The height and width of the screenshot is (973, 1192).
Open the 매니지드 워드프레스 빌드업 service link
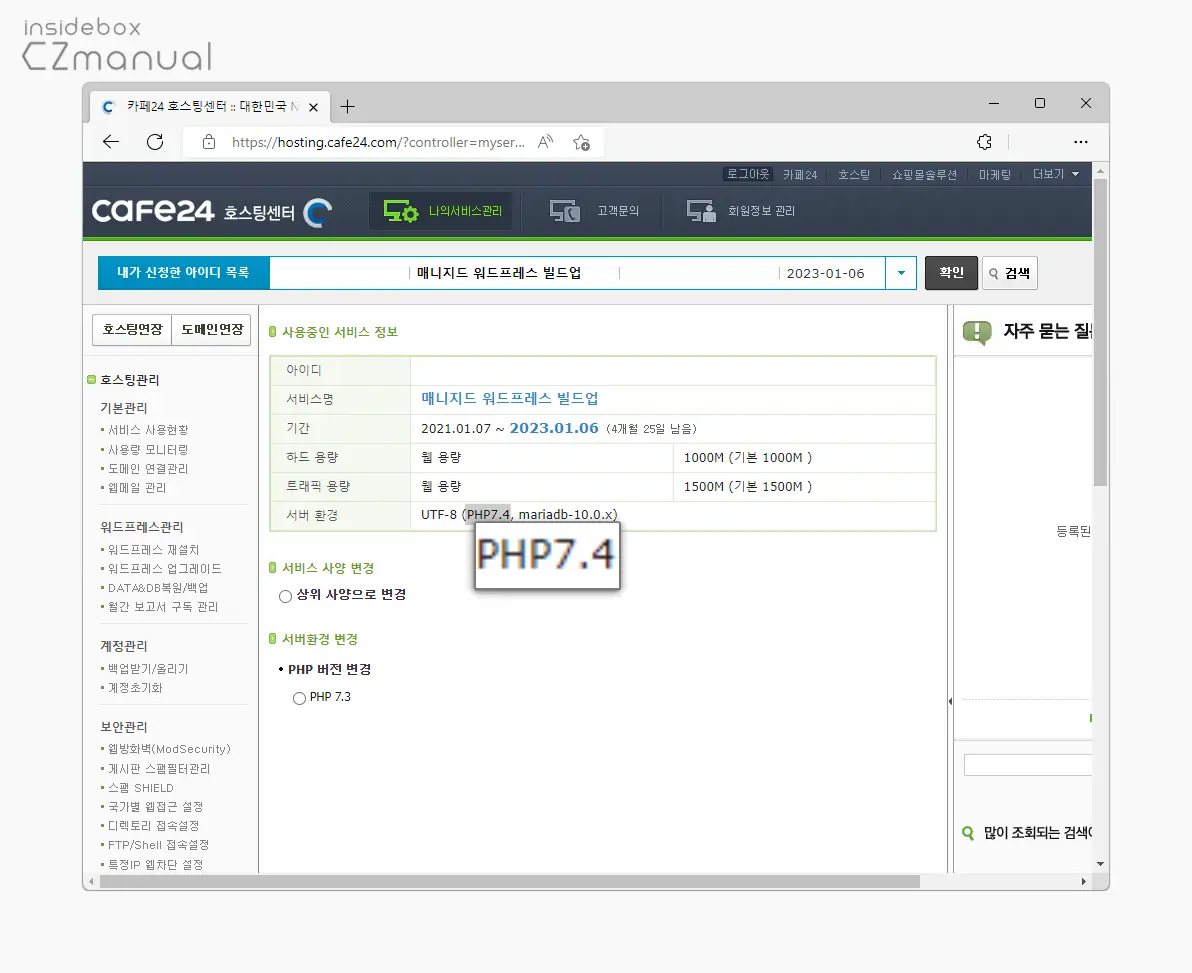(509, 398)
